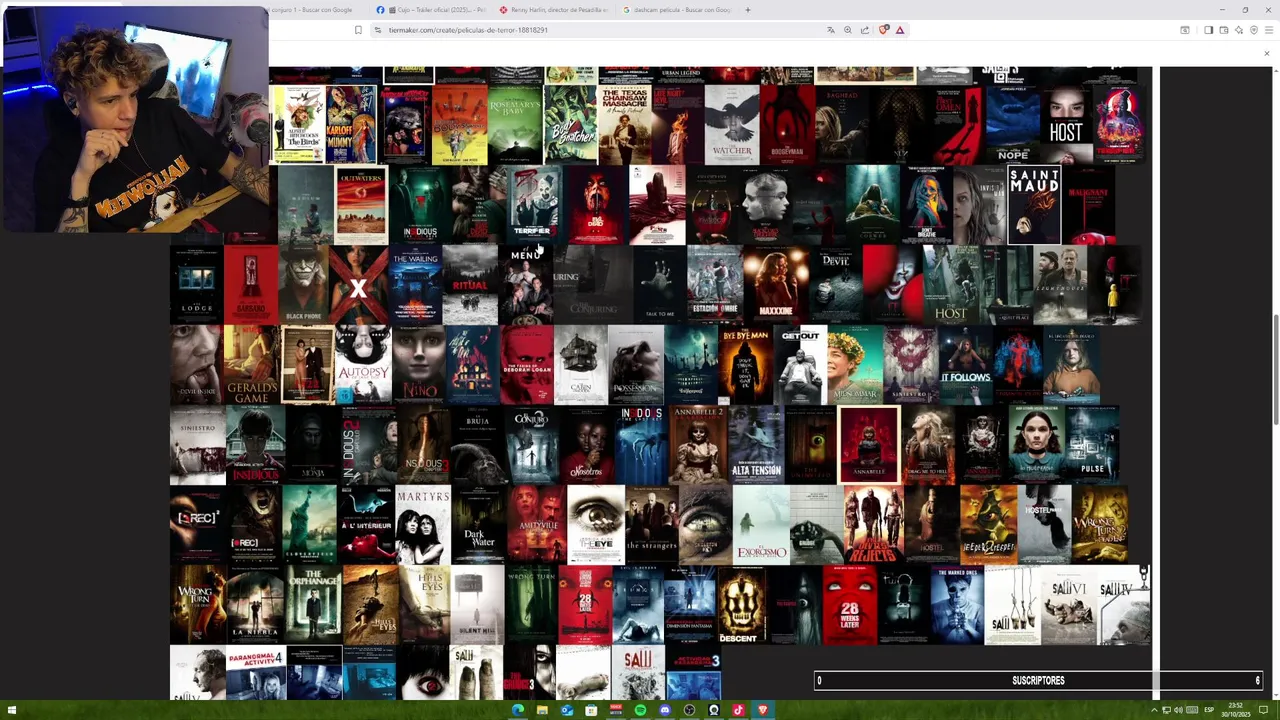The width and height of the screenshot is (1280, 720).
Task: Open the Brave Rewards triangle icon
Action: coord(899,30)
